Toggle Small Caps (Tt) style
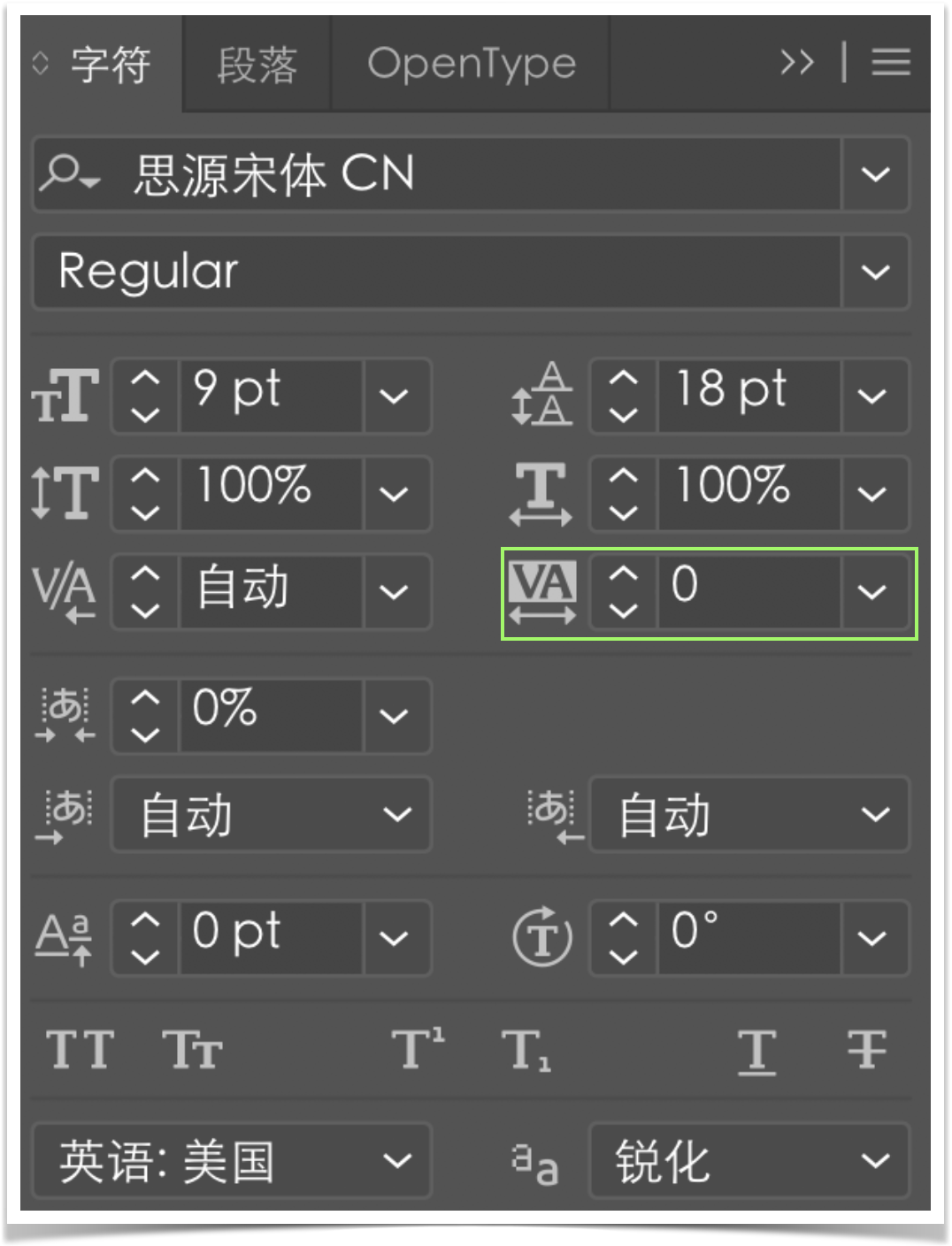Image resolution: width=952 pixels, height=1246 pixels. pos(192,1050)
